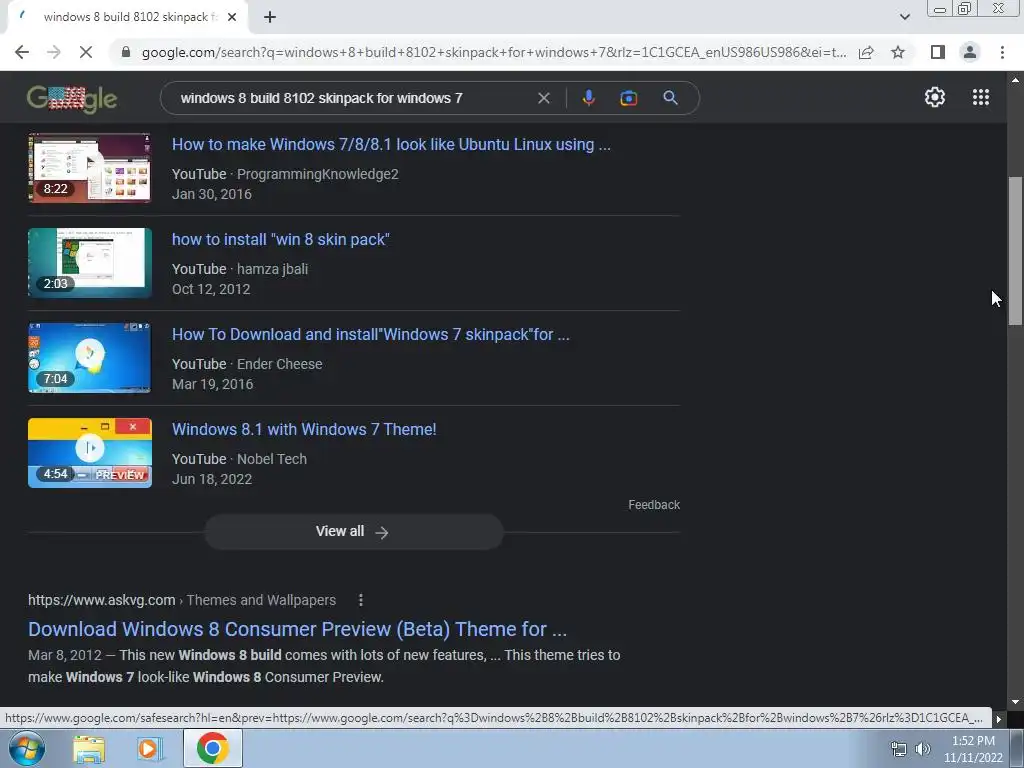Click the address bar URL
1024x768 pixels.
(494, 52)
